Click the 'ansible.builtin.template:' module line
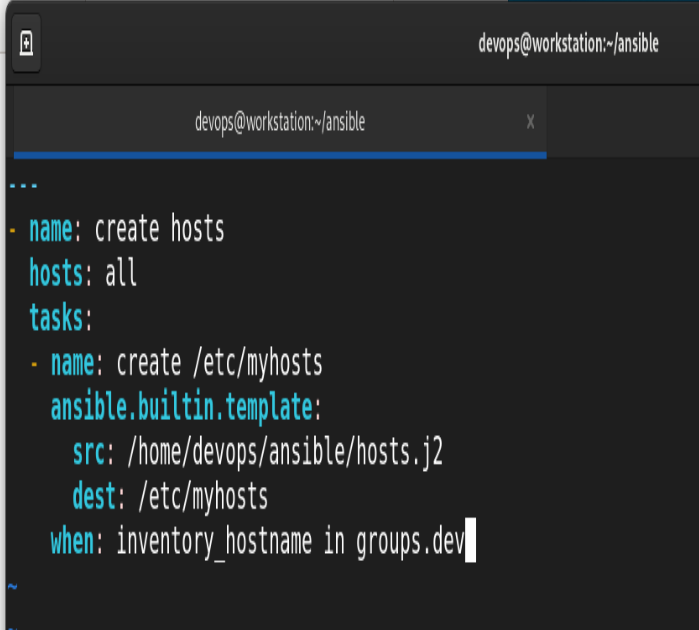The height and width of the screenshot is (630, 699). [186, 408]
